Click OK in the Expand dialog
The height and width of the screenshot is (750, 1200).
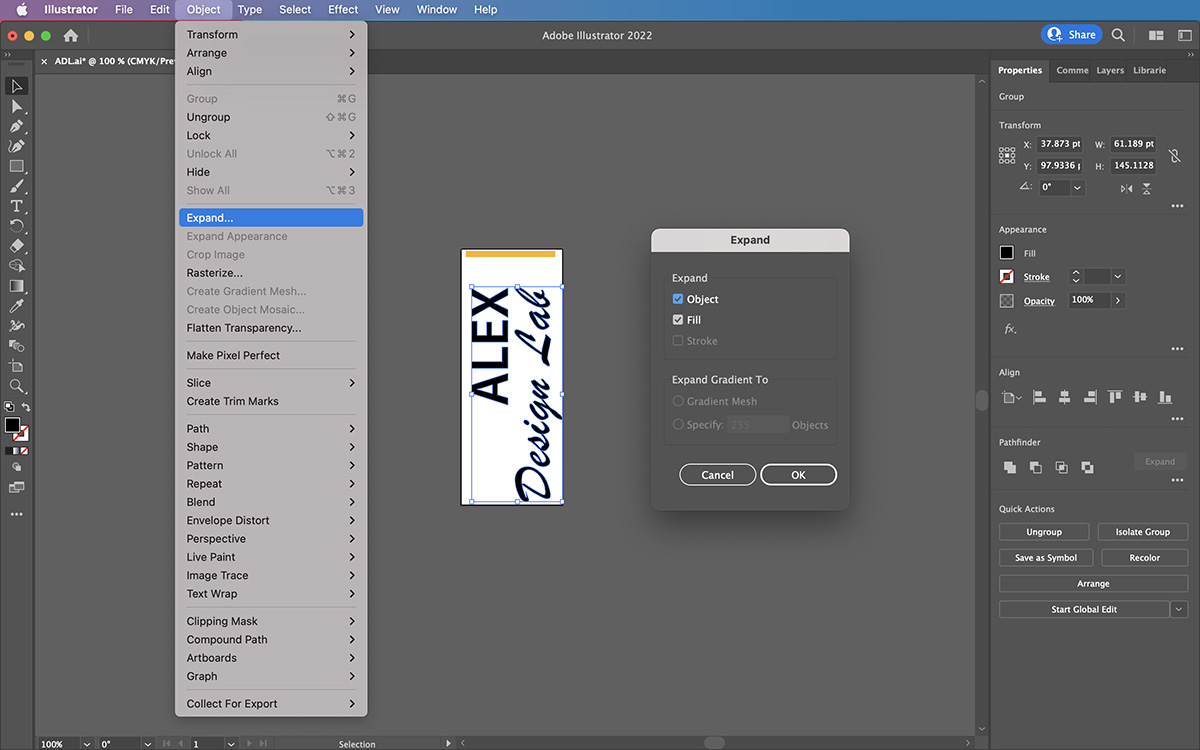point(798,474)
